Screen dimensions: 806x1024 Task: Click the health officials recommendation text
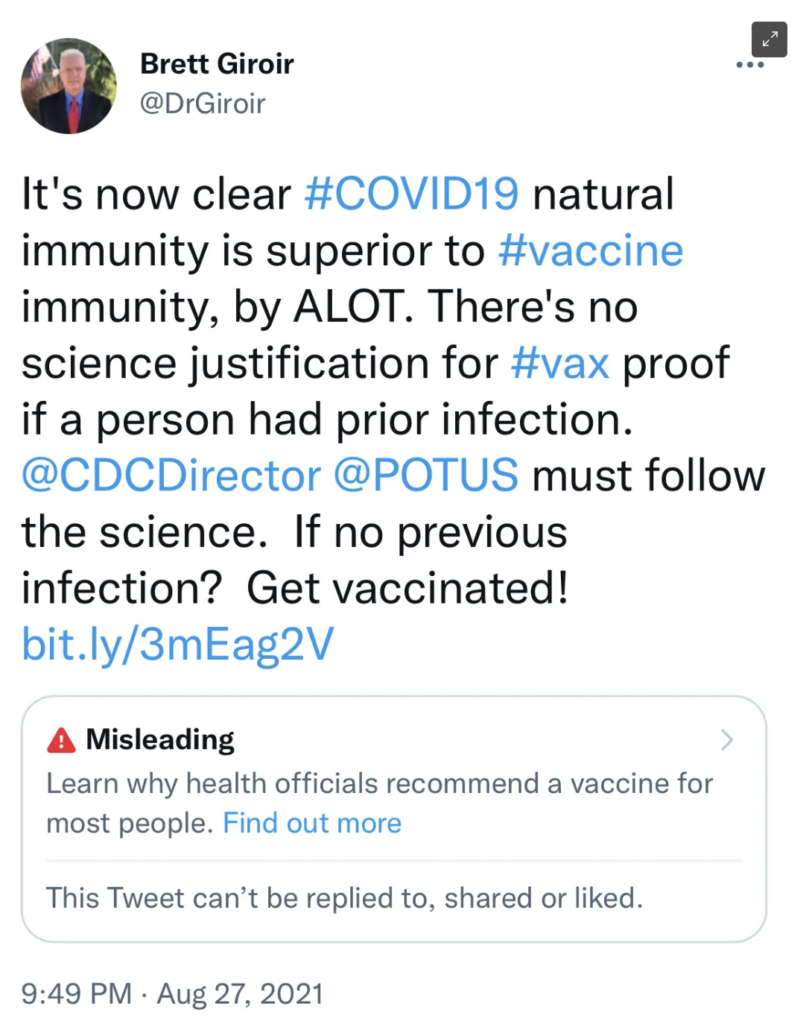(x=380, y=783)
